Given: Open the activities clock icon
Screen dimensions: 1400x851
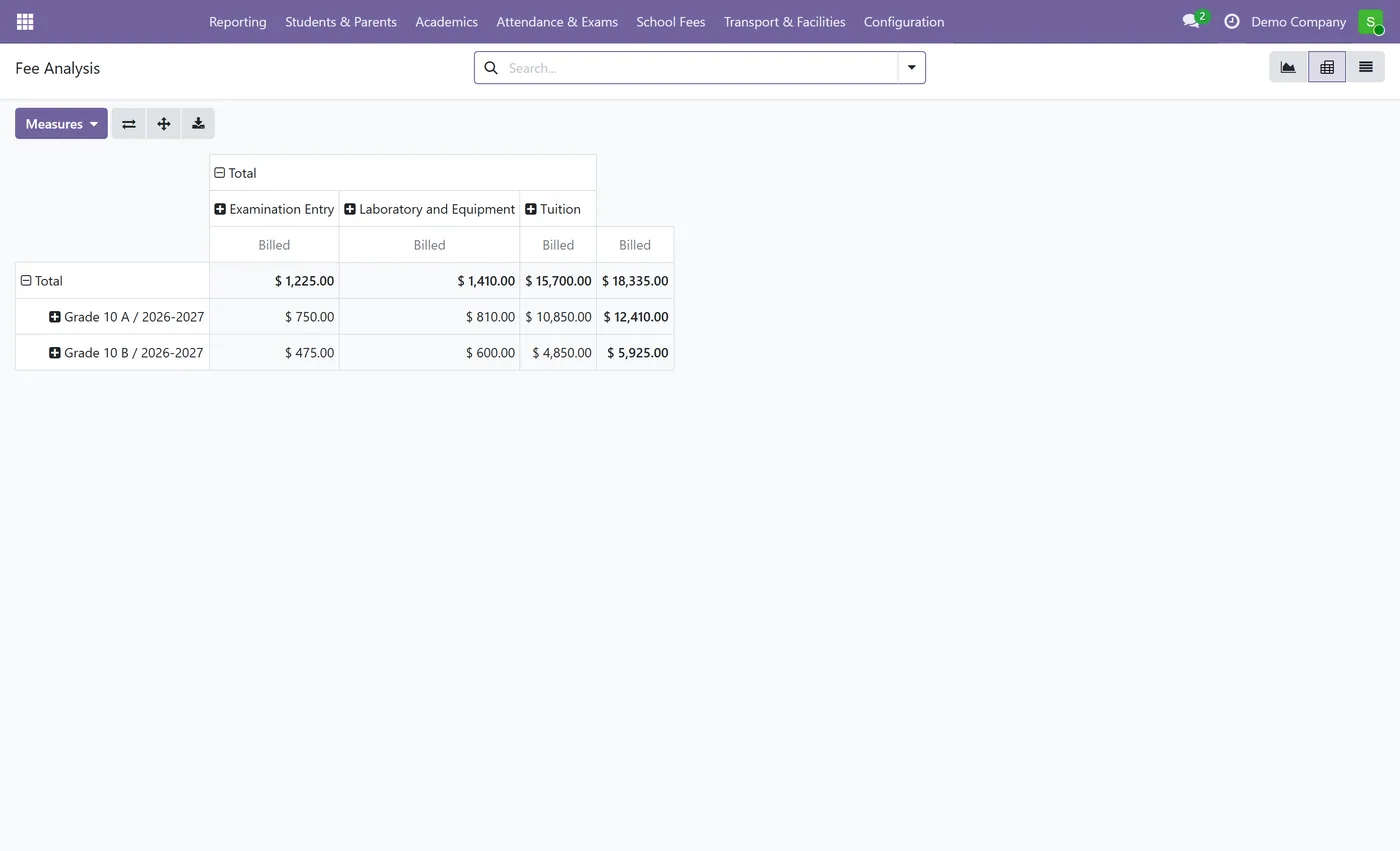Looking at the screenshot, I should [x=1232, y=21].
